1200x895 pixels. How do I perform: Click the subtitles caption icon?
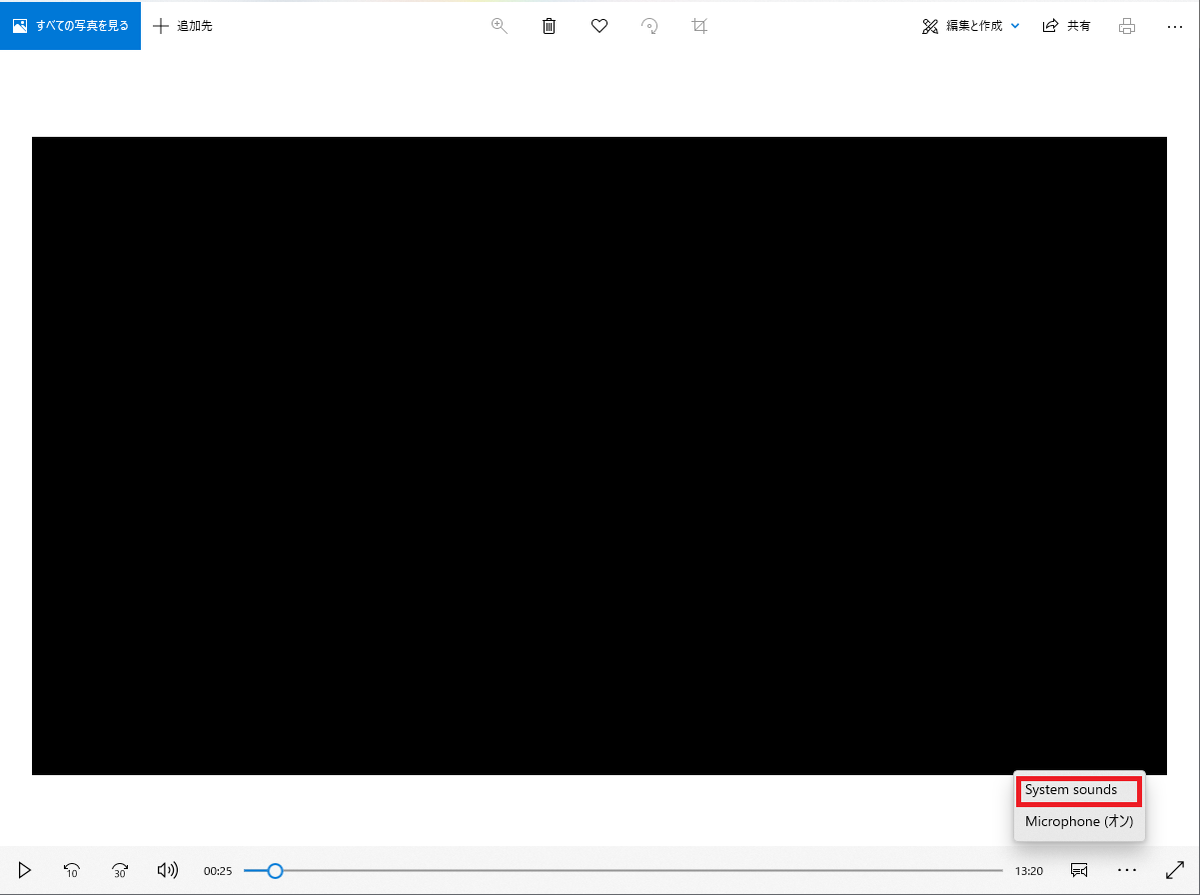pyautogui.click(x=1079, y=870)
